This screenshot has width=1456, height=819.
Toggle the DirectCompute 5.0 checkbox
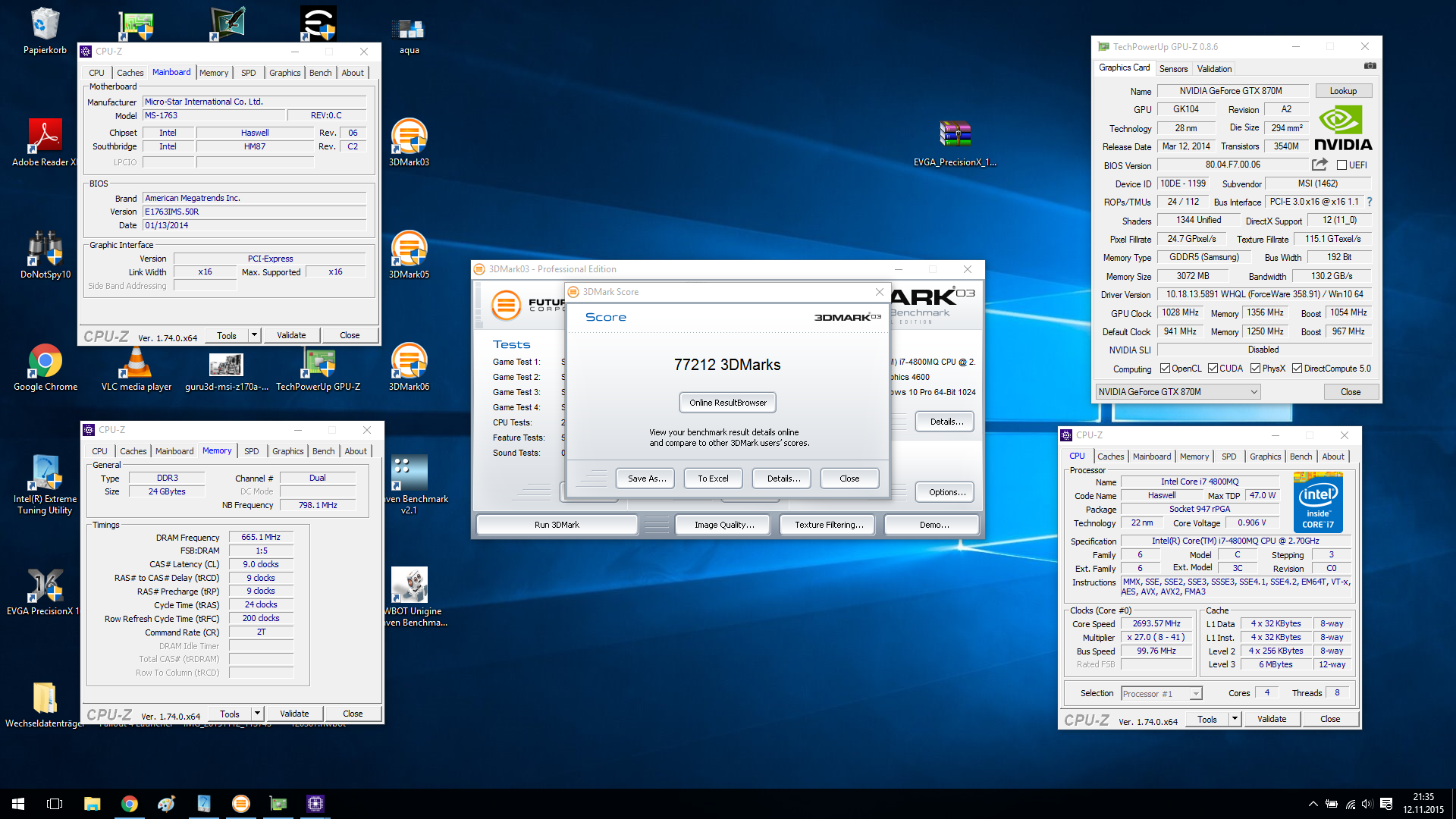pyautogui.click(x=1297, y=369)
